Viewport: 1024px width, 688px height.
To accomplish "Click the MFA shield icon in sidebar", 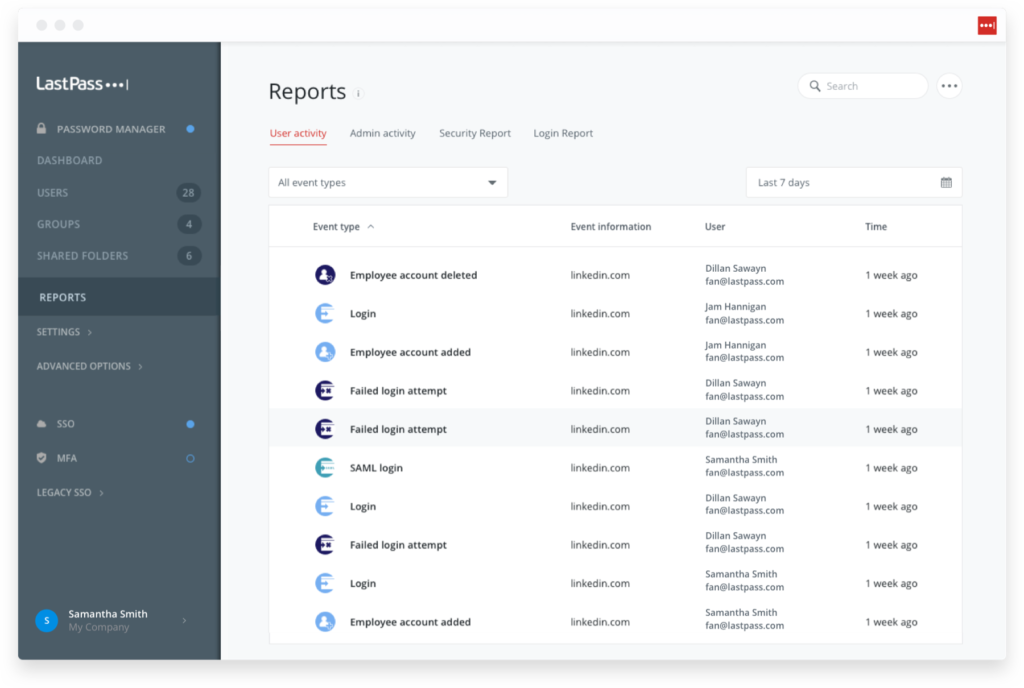I will tap(41, 458).
